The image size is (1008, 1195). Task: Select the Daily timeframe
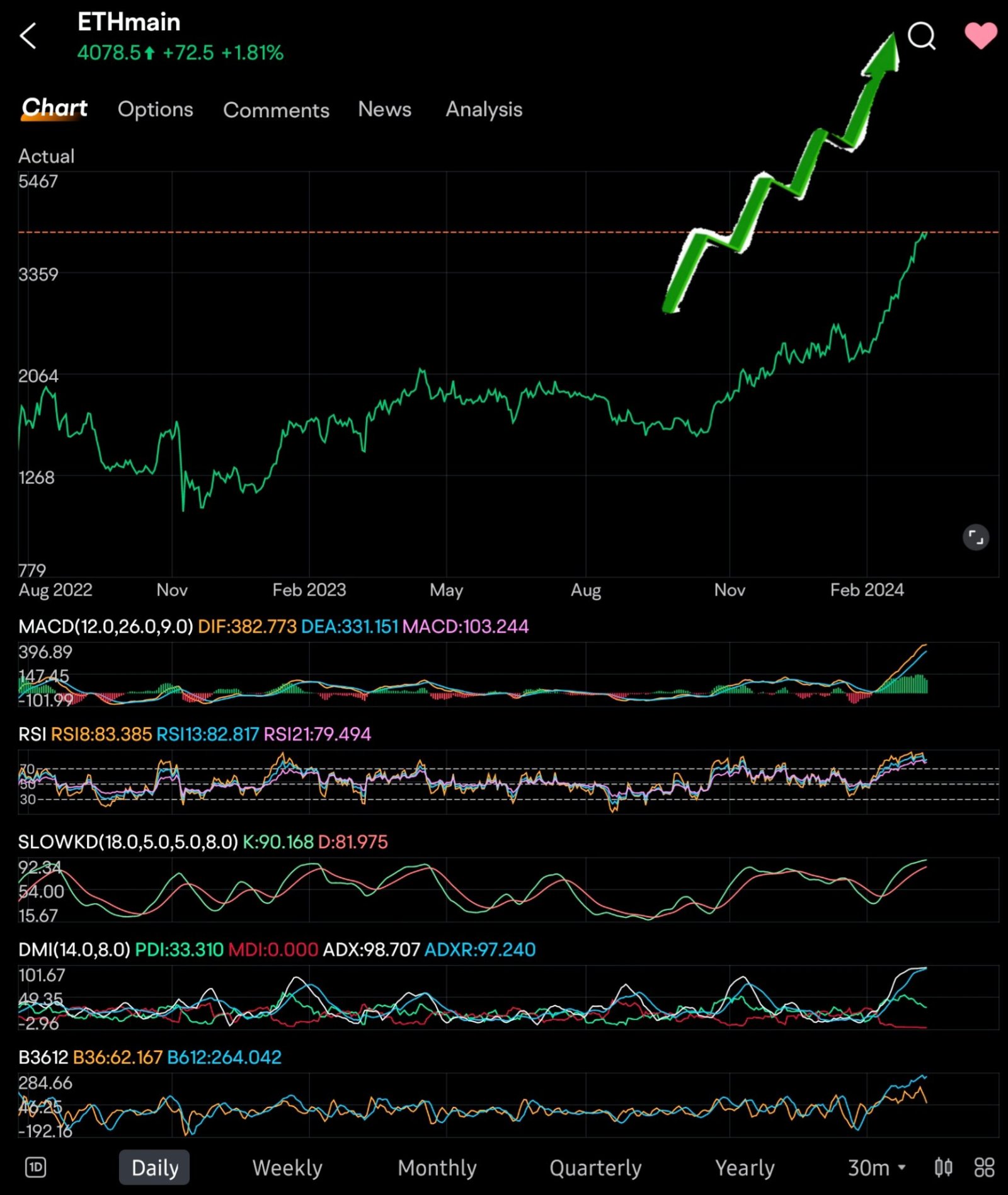[x=154, y=1167]
